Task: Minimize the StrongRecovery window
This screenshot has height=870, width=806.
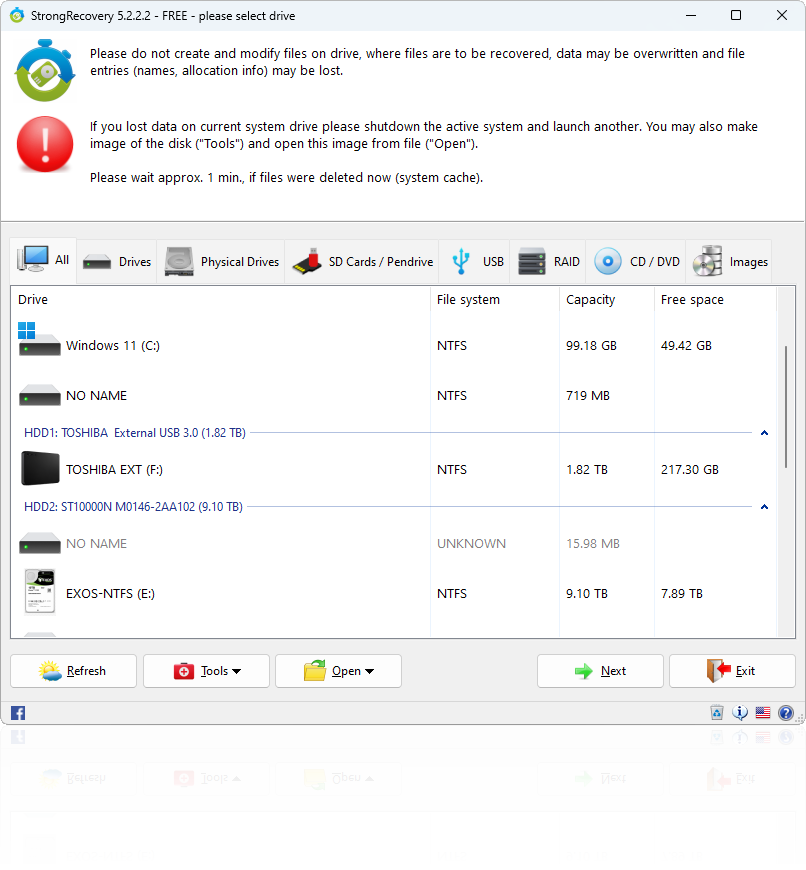Action: (x=691, y=16)
